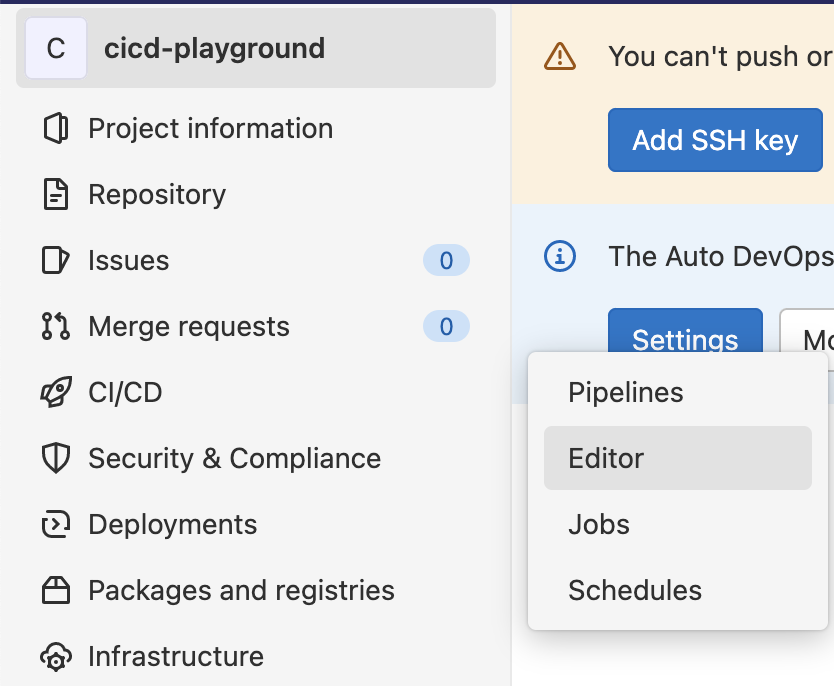
Task: Select Jobs from the CI/CD flyout
Action: (599, 524)
